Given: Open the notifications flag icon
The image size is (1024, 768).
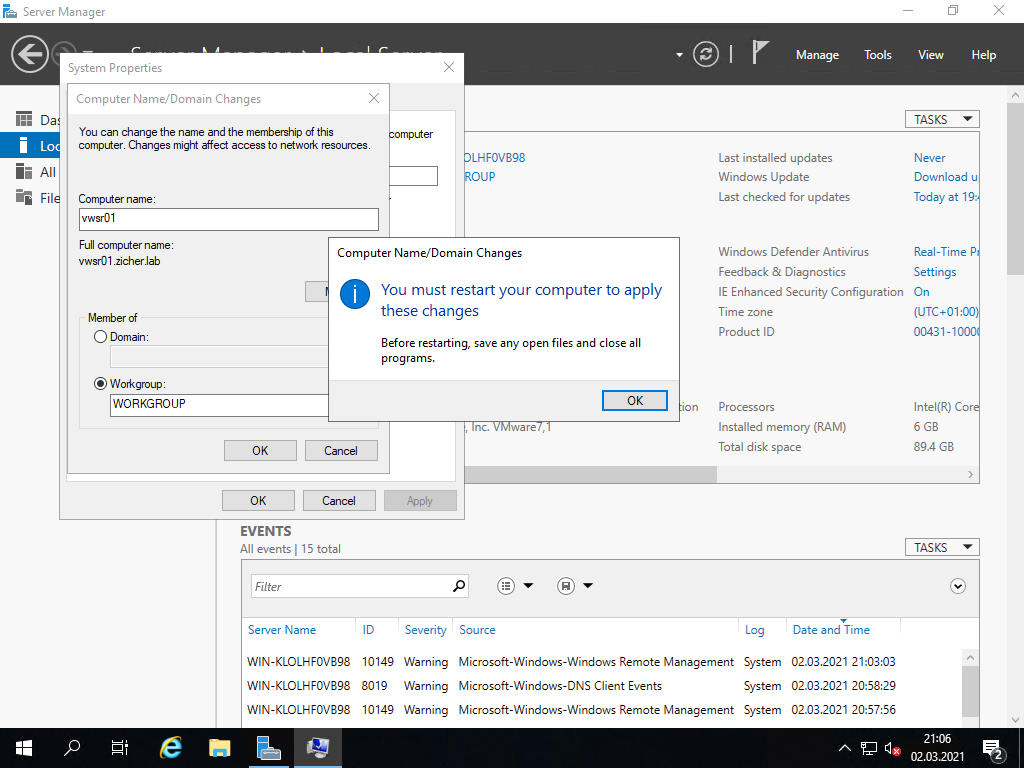Looking at the screenshot, I should point(760,53).
